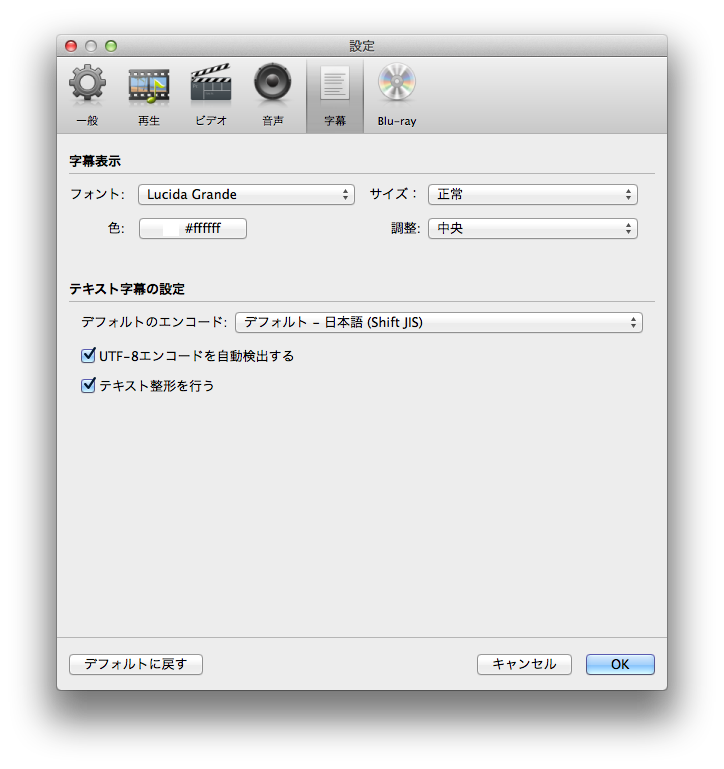
Task: Uncheck テキスト整形を行う checkbox
Action: pyautogui.click(x=88, y=385)
